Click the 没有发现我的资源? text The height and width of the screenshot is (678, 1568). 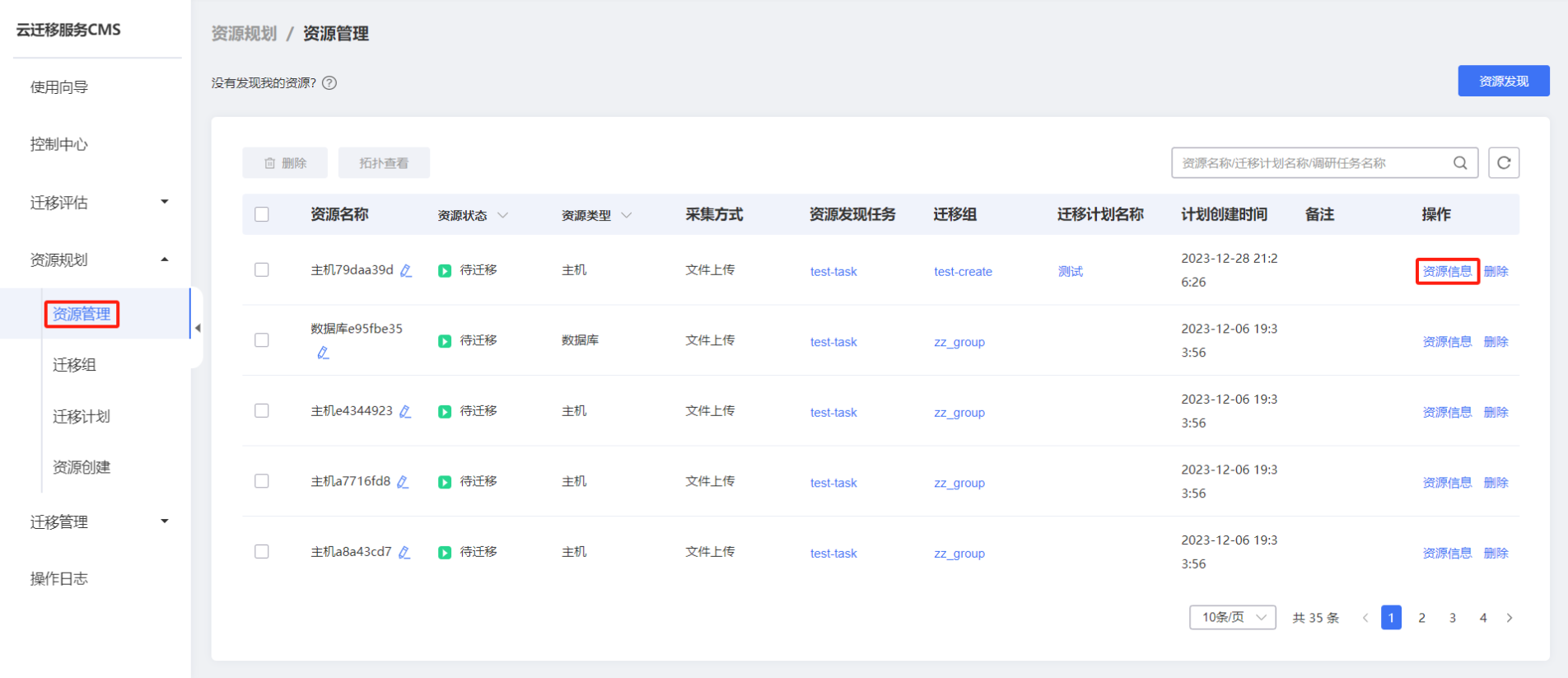coord(264,82)
